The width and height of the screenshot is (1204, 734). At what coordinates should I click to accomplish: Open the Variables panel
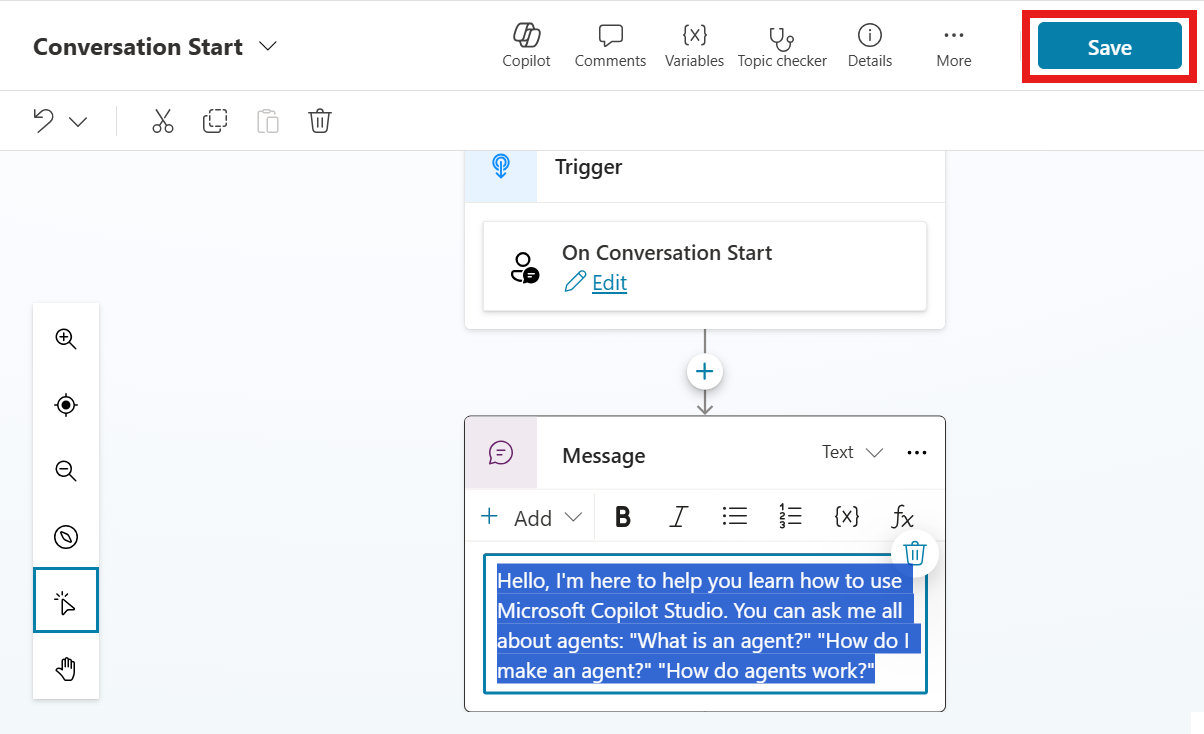pos(694,46)
